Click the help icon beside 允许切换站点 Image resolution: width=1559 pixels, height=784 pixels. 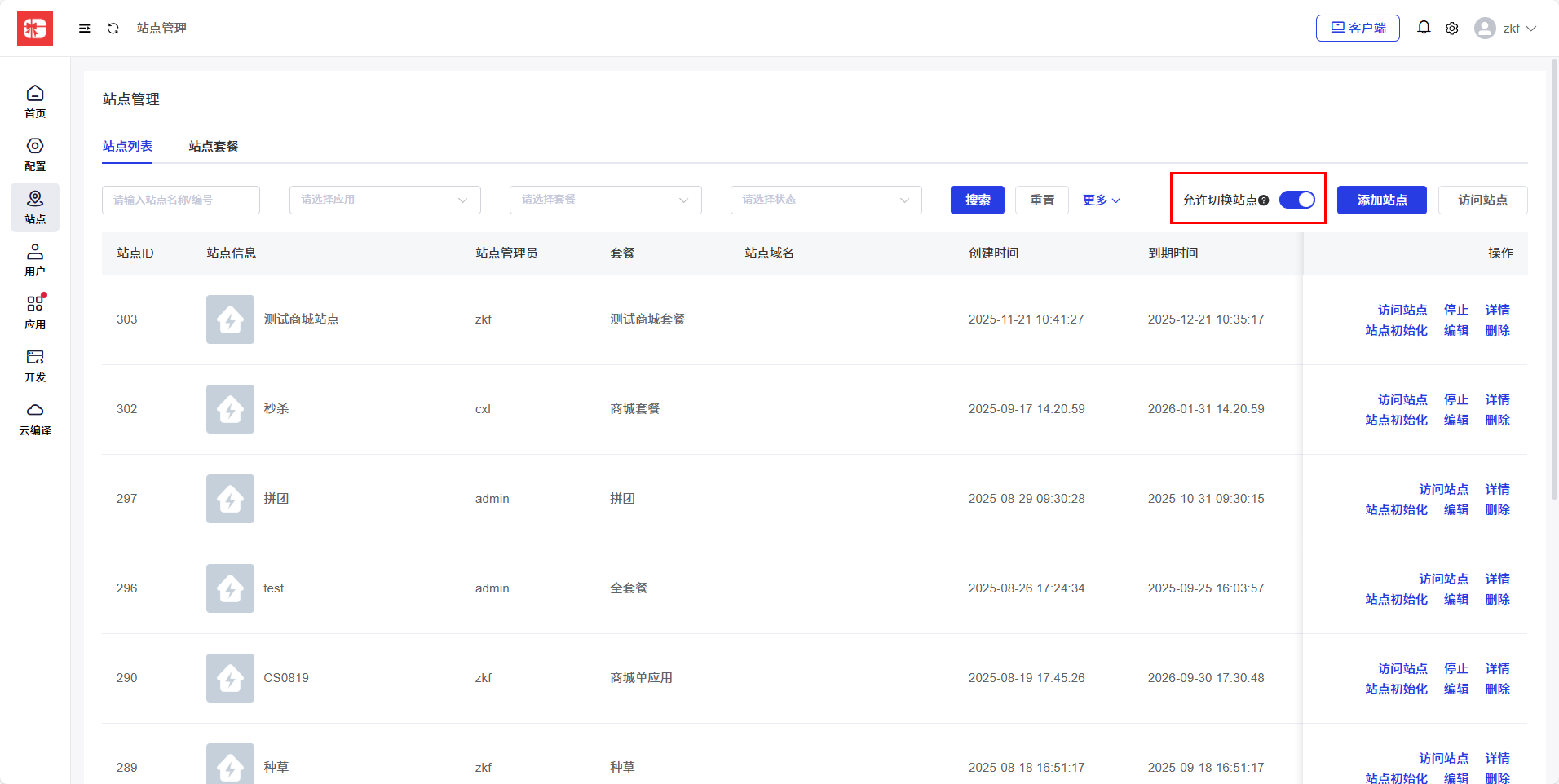point(1263,200)
